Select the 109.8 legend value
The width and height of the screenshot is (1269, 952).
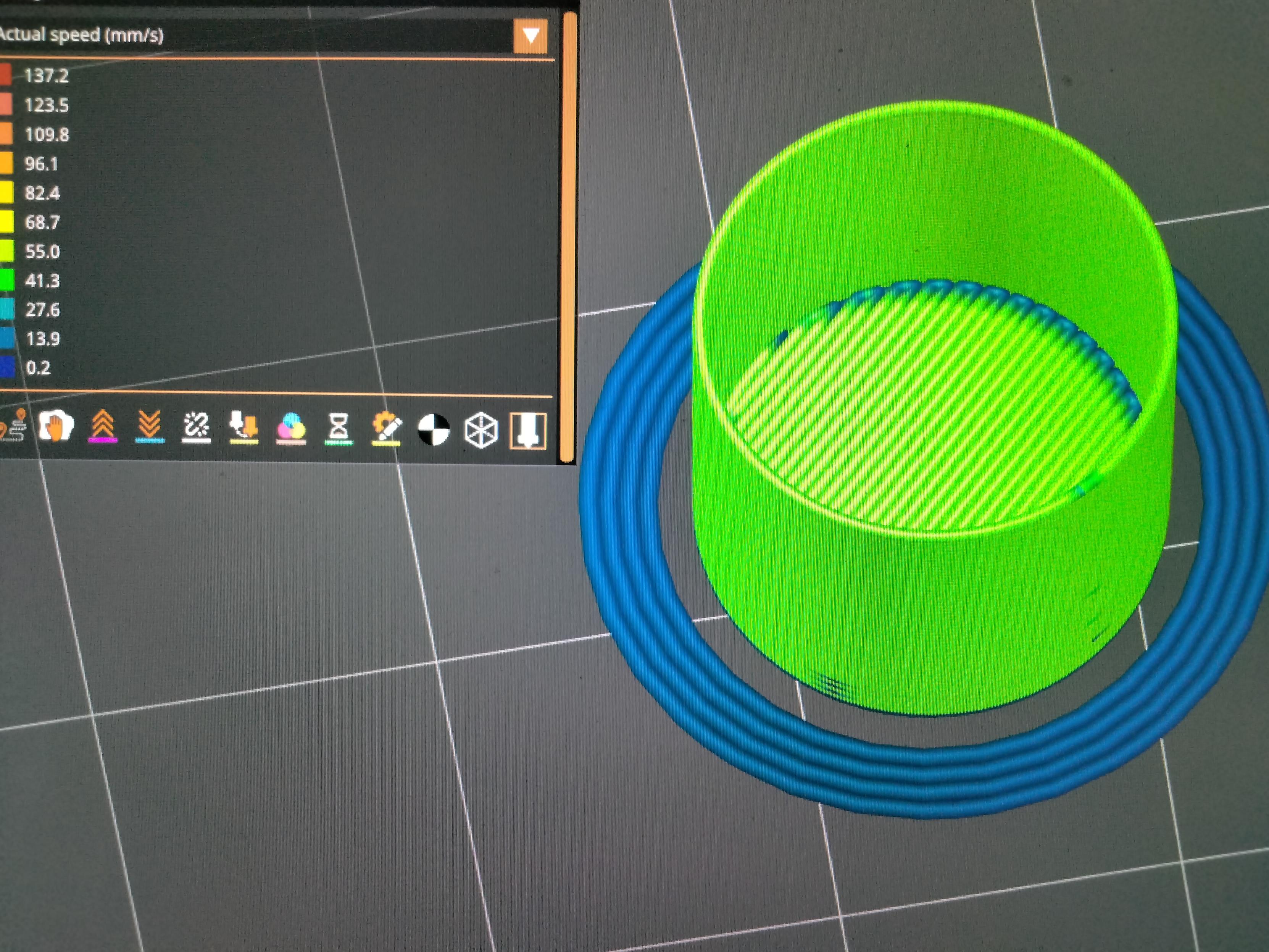[47, 134]
